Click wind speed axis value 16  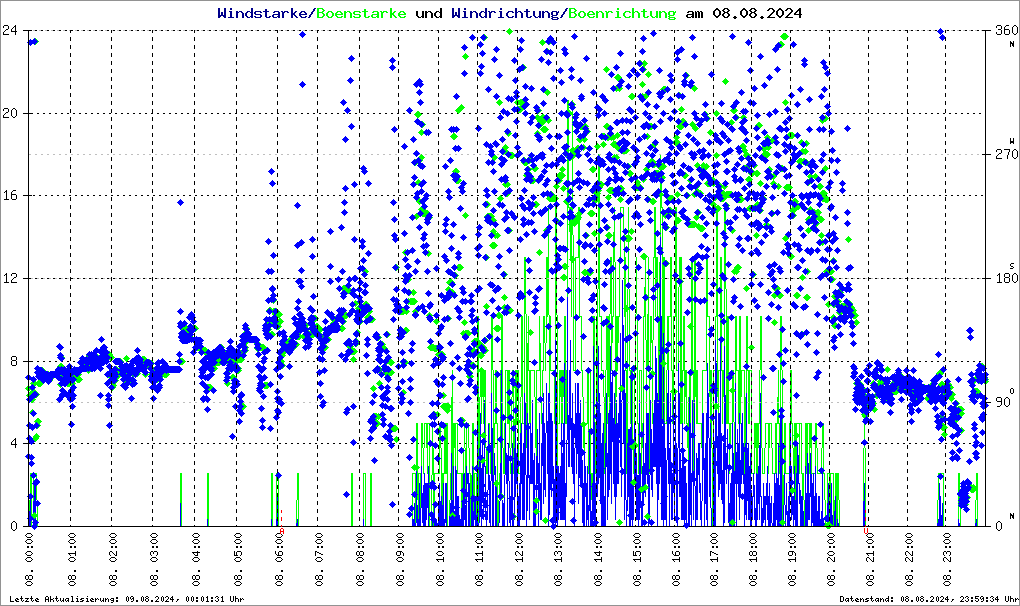[x=11, y=196]
